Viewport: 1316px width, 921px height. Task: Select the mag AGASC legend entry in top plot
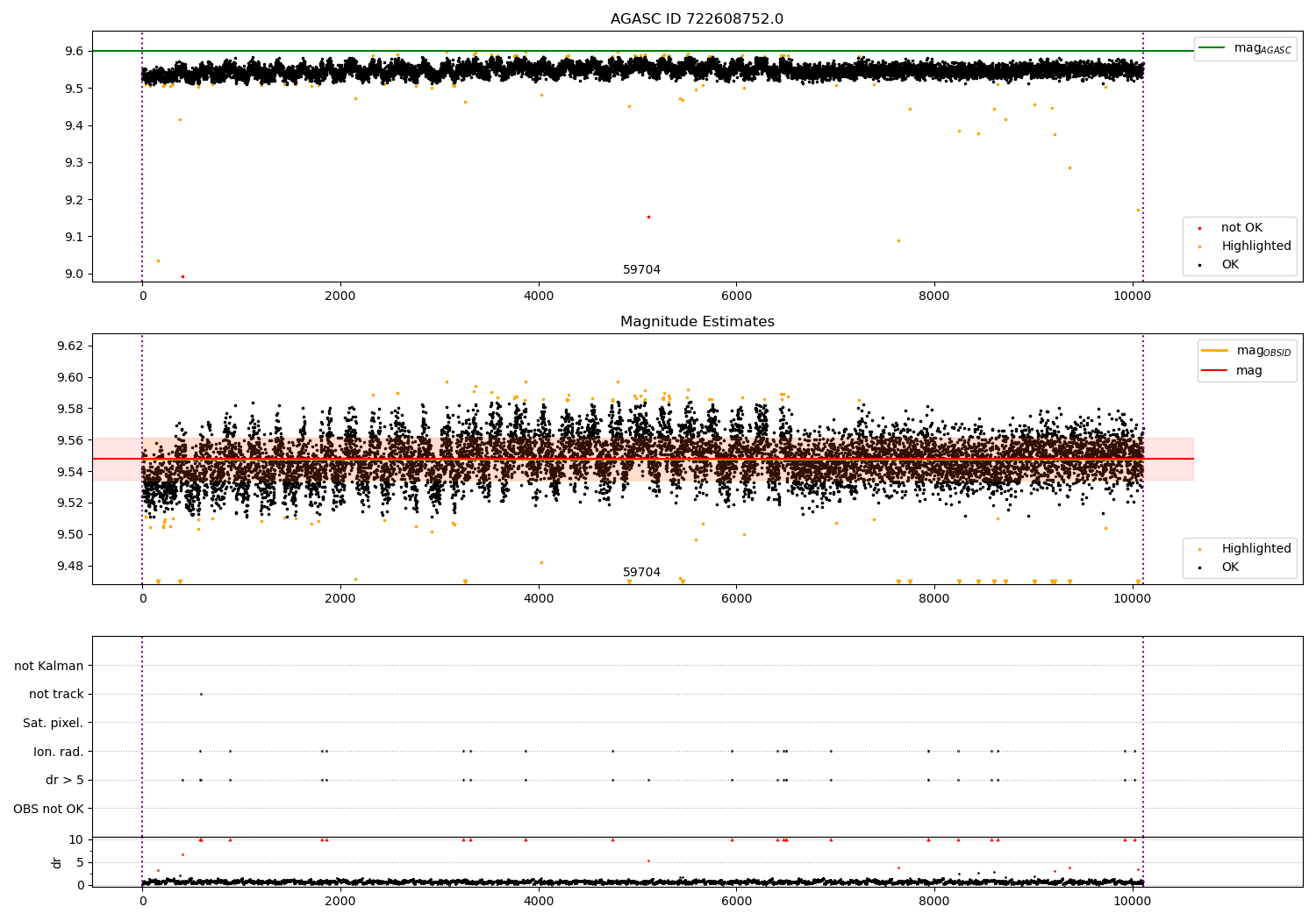[1245, 48]
